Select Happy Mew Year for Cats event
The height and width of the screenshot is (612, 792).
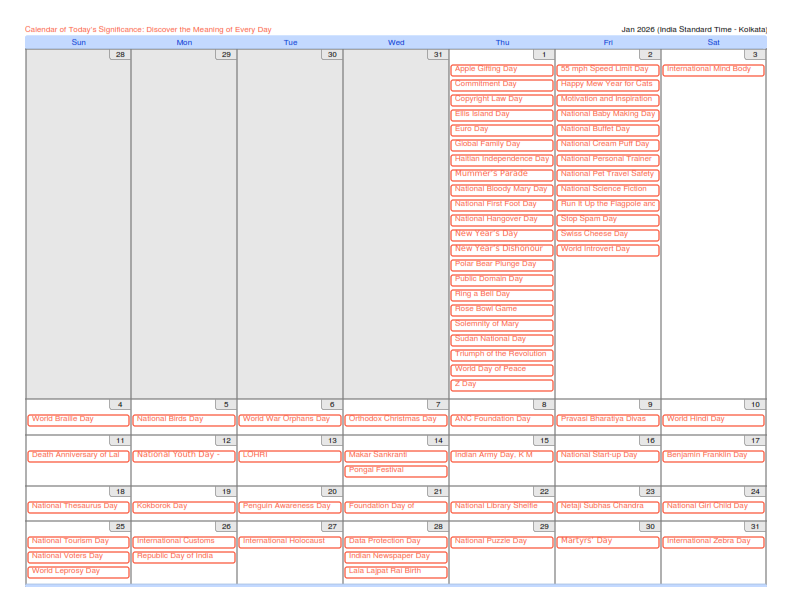(608, 85)
